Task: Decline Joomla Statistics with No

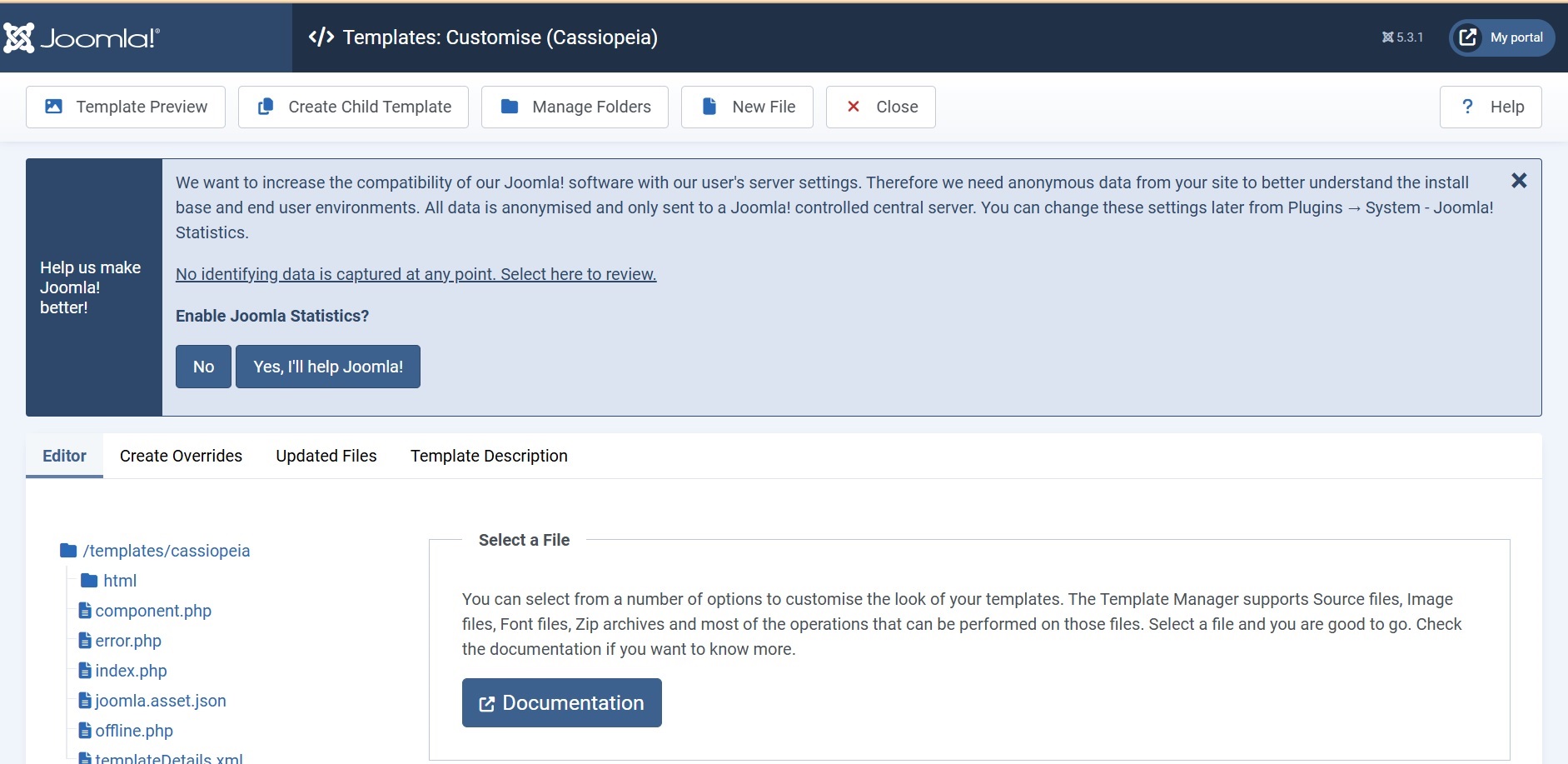Action: 203,367
